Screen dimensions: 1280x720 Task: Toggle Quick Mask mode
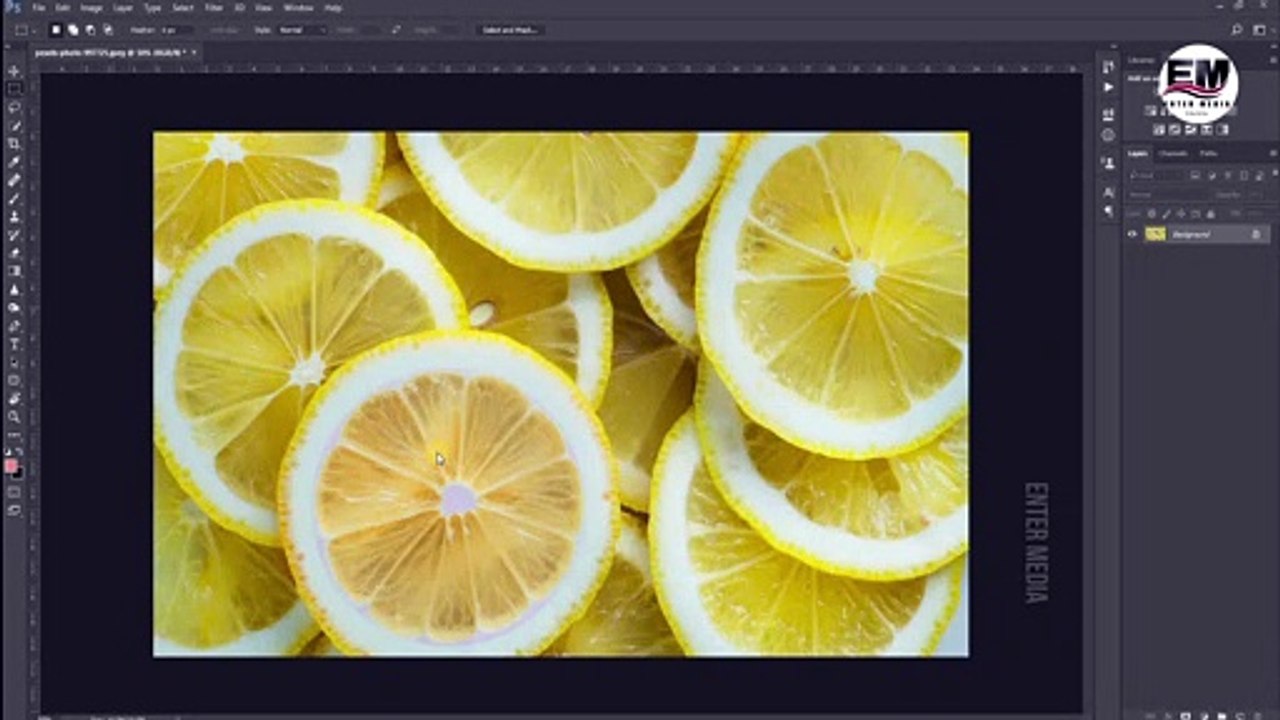[x=14, y=492]
